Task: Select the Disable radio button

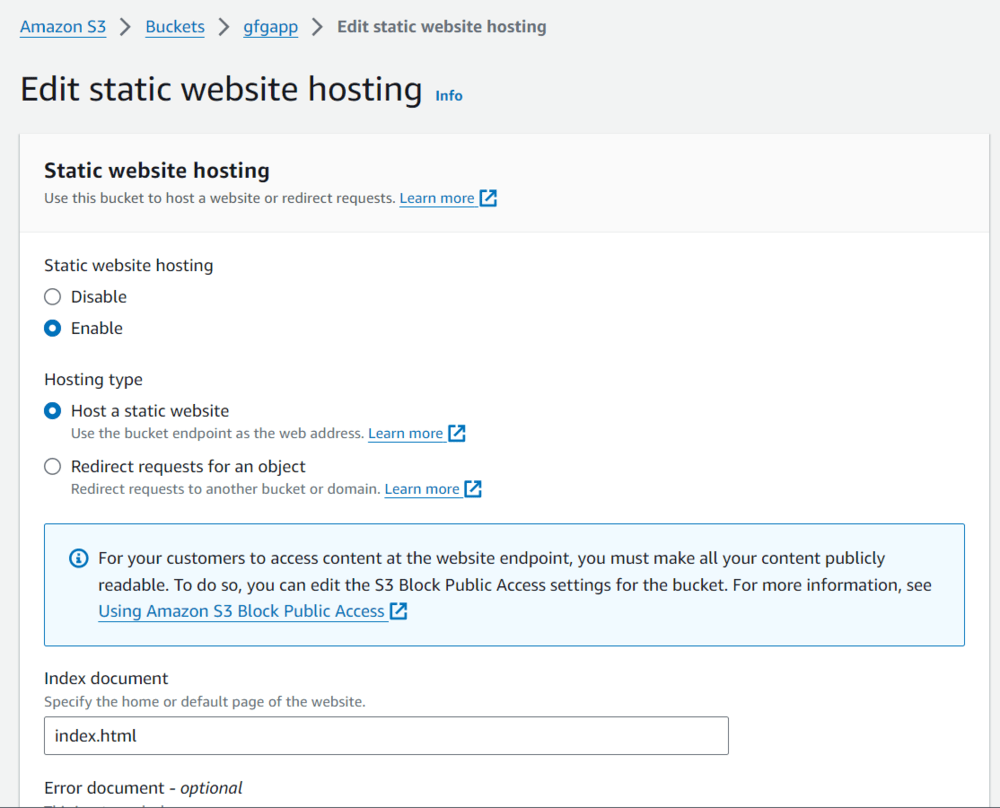Action: point(53,297)
